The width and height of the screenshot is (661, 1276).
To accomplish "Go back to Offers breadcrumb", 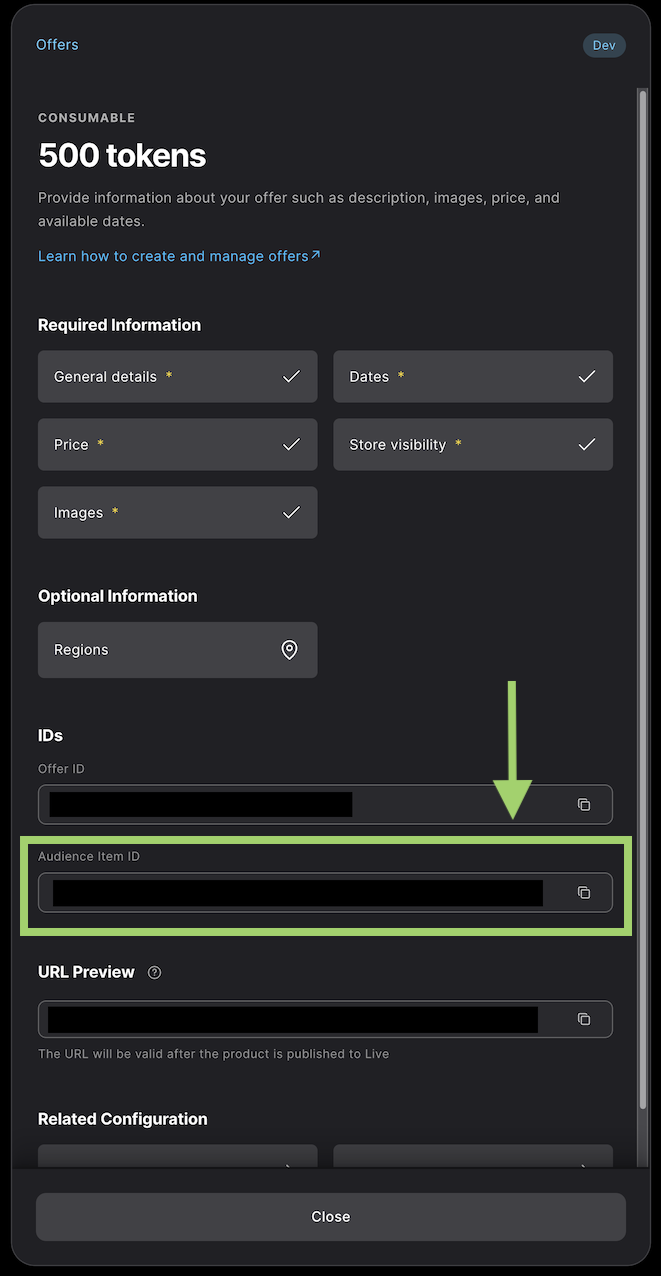I will (57, 45).
